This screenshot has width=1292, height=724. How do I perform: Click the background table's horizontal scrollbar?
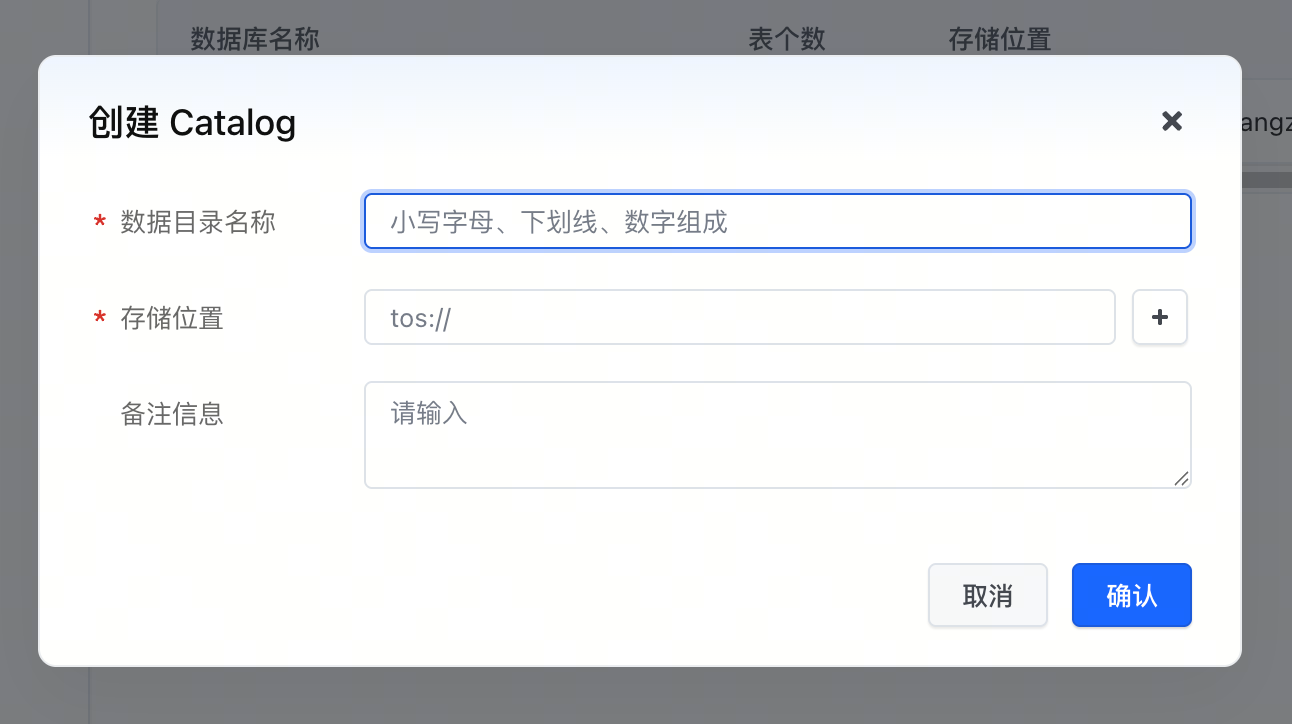click(x=1266, y=180)
